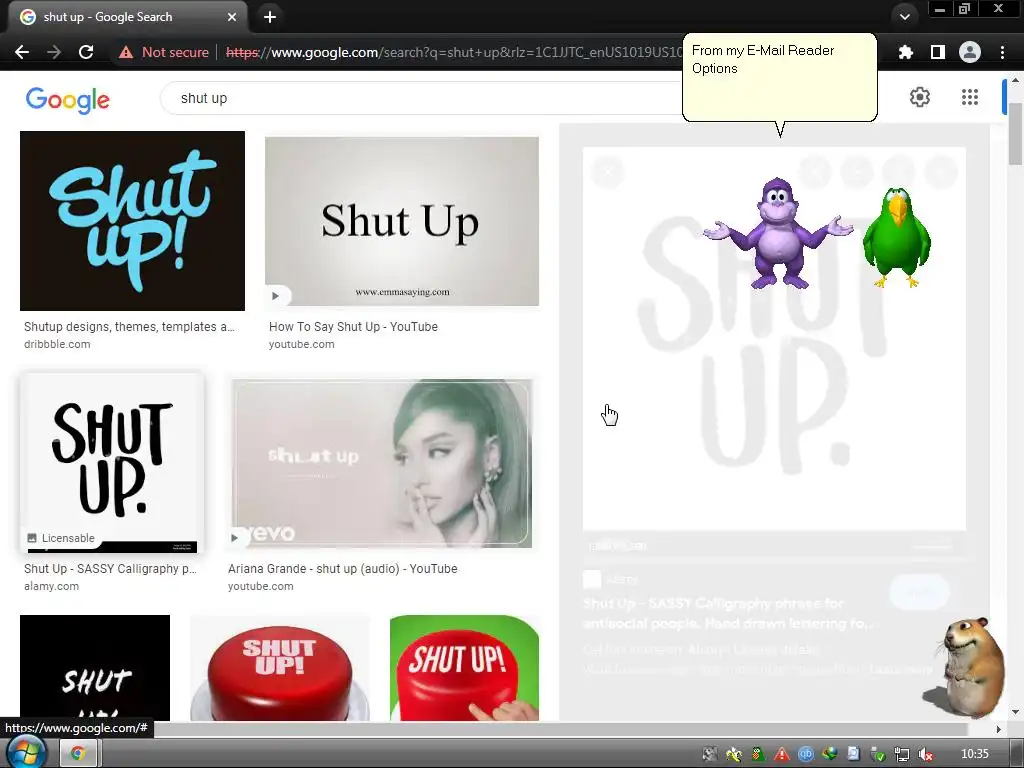Open the red SHUT UP! button on green image

[x=464, y=667]
